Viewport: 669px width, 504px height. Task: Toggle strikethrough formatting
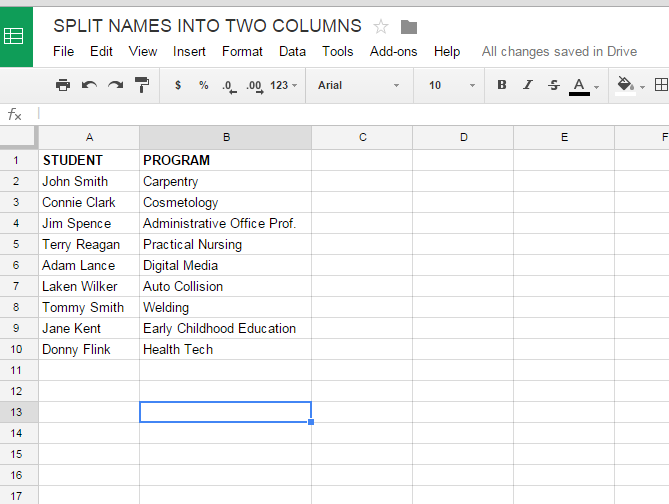[554, 85]
